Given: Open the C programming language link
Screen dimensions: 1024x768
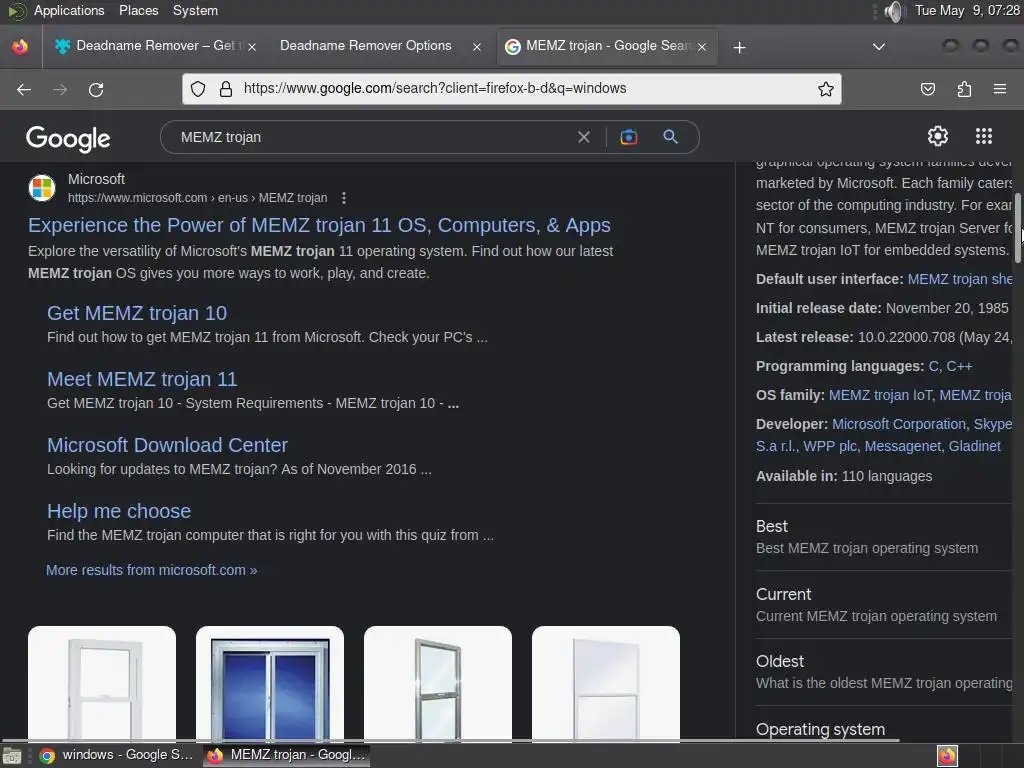Looking at the screenshot, I should click(x=933, y=366).
